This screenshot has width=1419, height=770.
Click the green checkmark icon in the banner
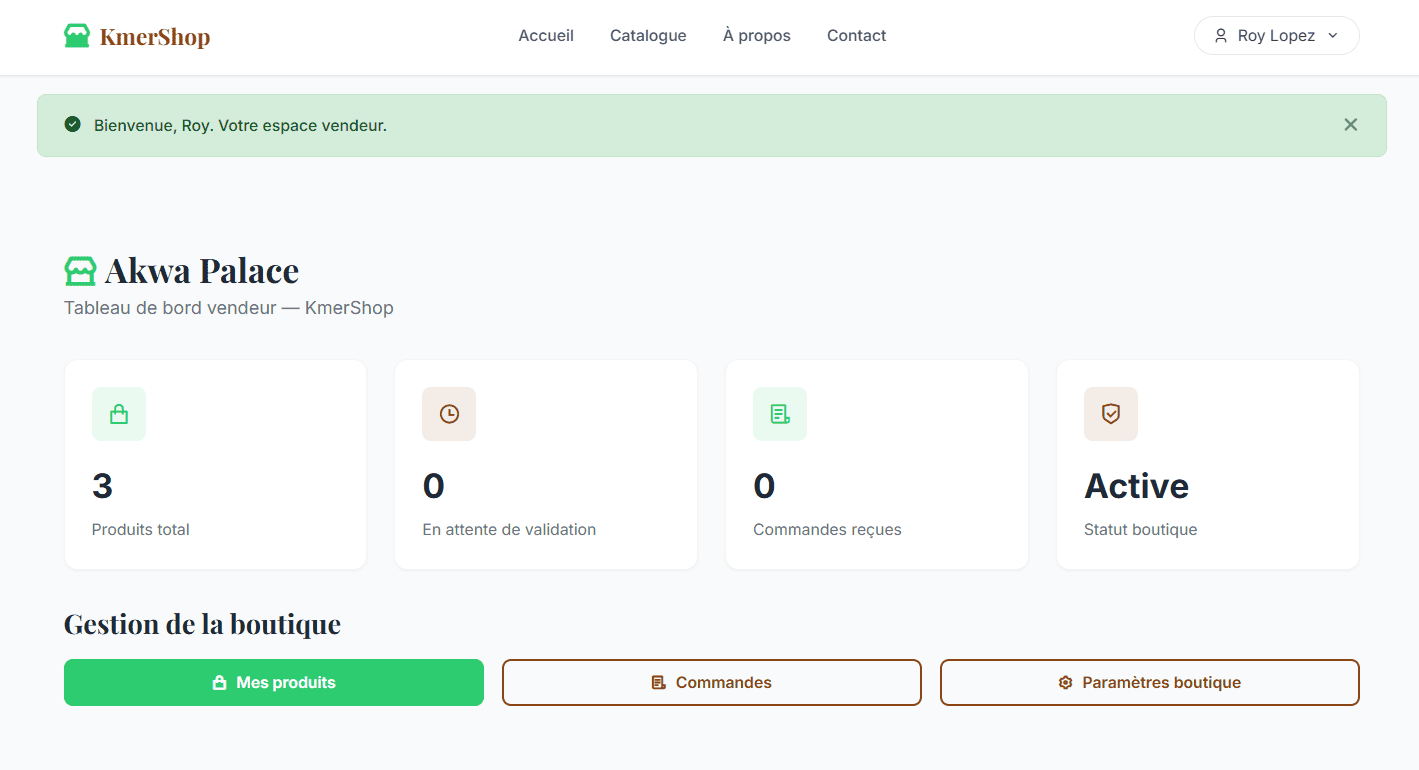point(72,125)
